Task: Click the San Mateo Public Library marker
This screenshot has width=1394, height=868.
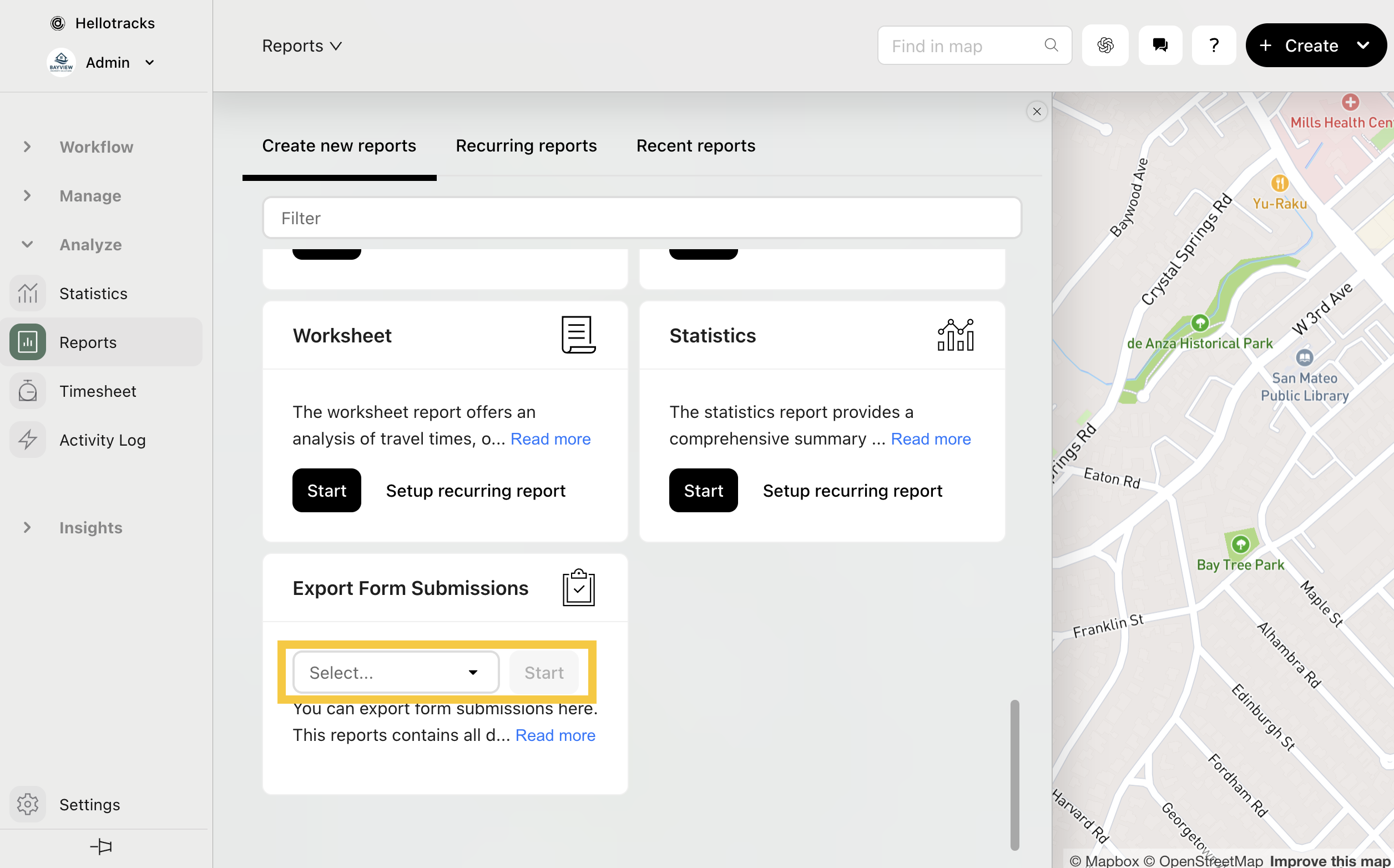Action: 1305,357
